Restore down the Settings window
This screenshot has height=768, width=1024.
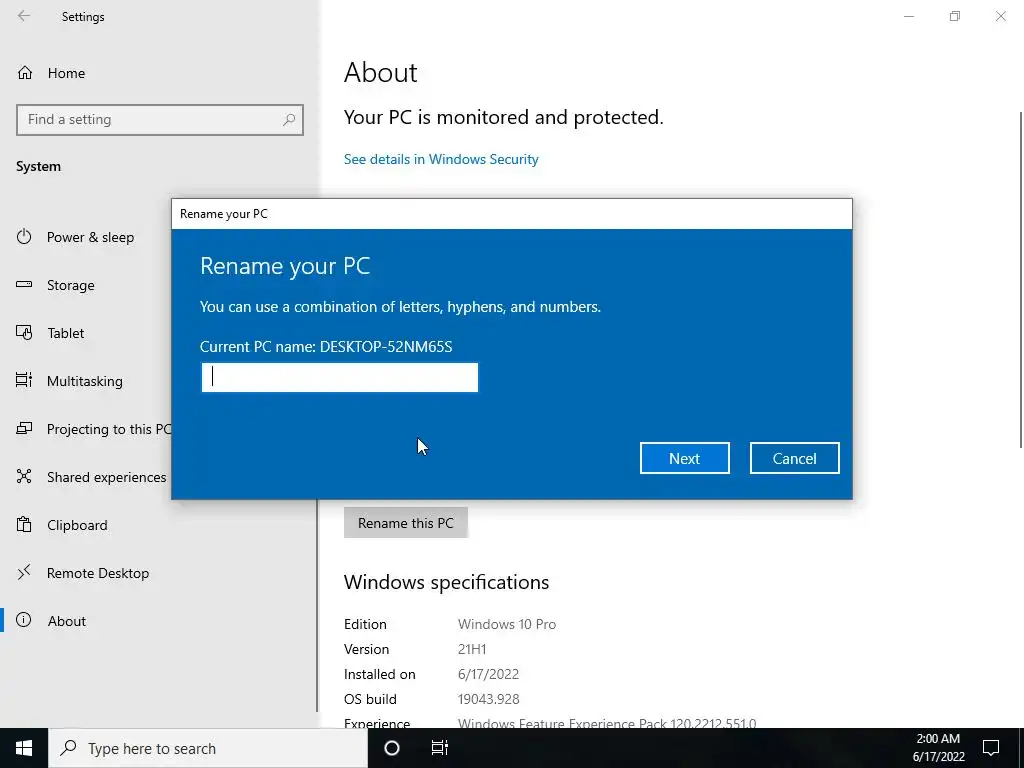click(x=955, y=16)
